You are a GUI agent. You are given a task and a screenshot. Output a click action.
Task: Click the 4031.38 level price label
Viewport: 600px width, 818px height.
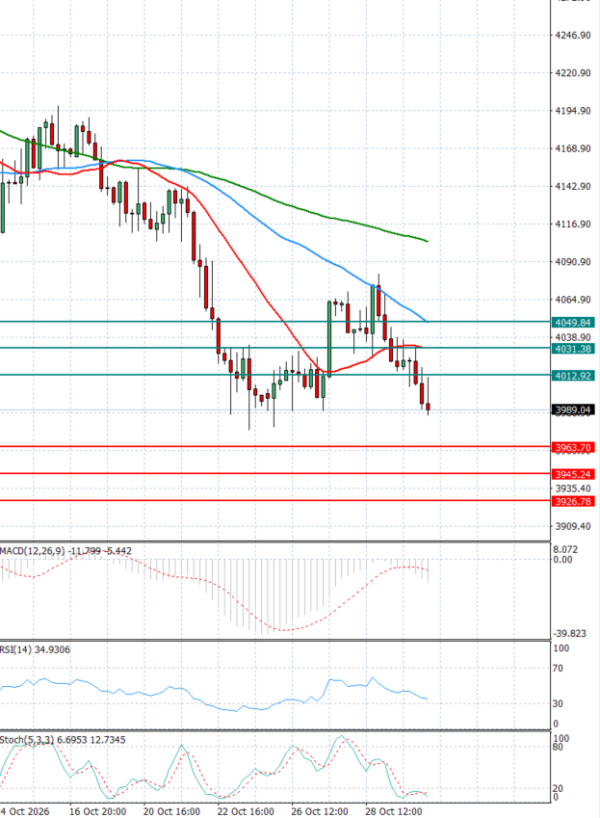[x=573, y=348]
